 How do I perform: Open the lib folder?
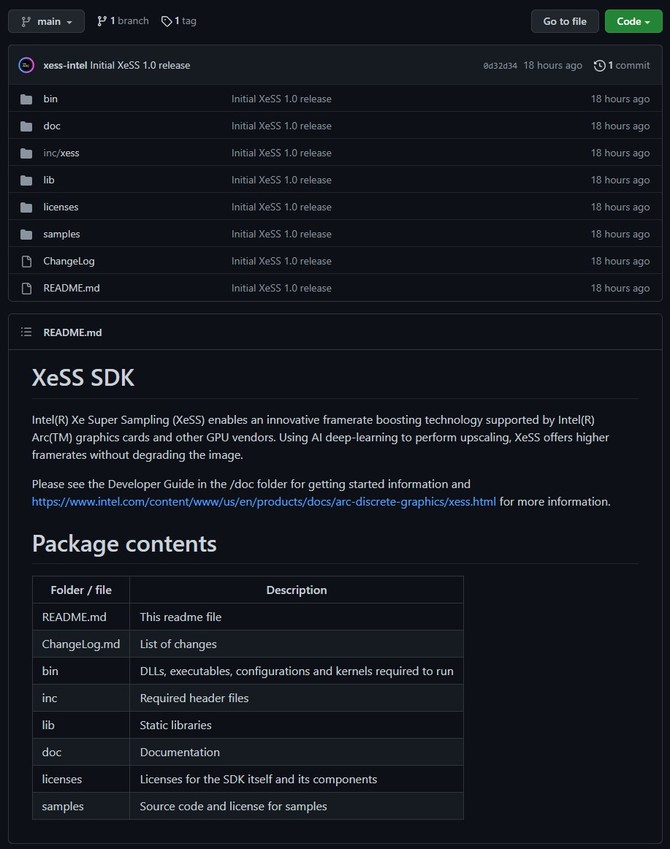tap(49, 180)
